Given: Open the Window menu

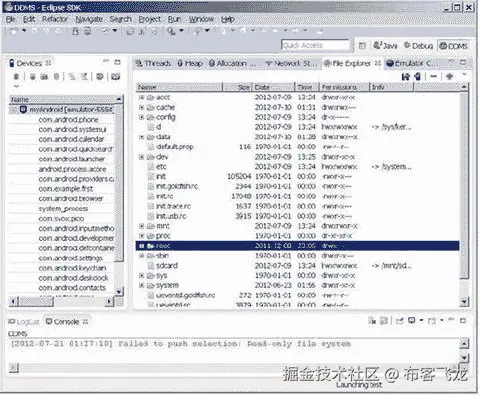Looking at the screenshot, I should [201, 19].
